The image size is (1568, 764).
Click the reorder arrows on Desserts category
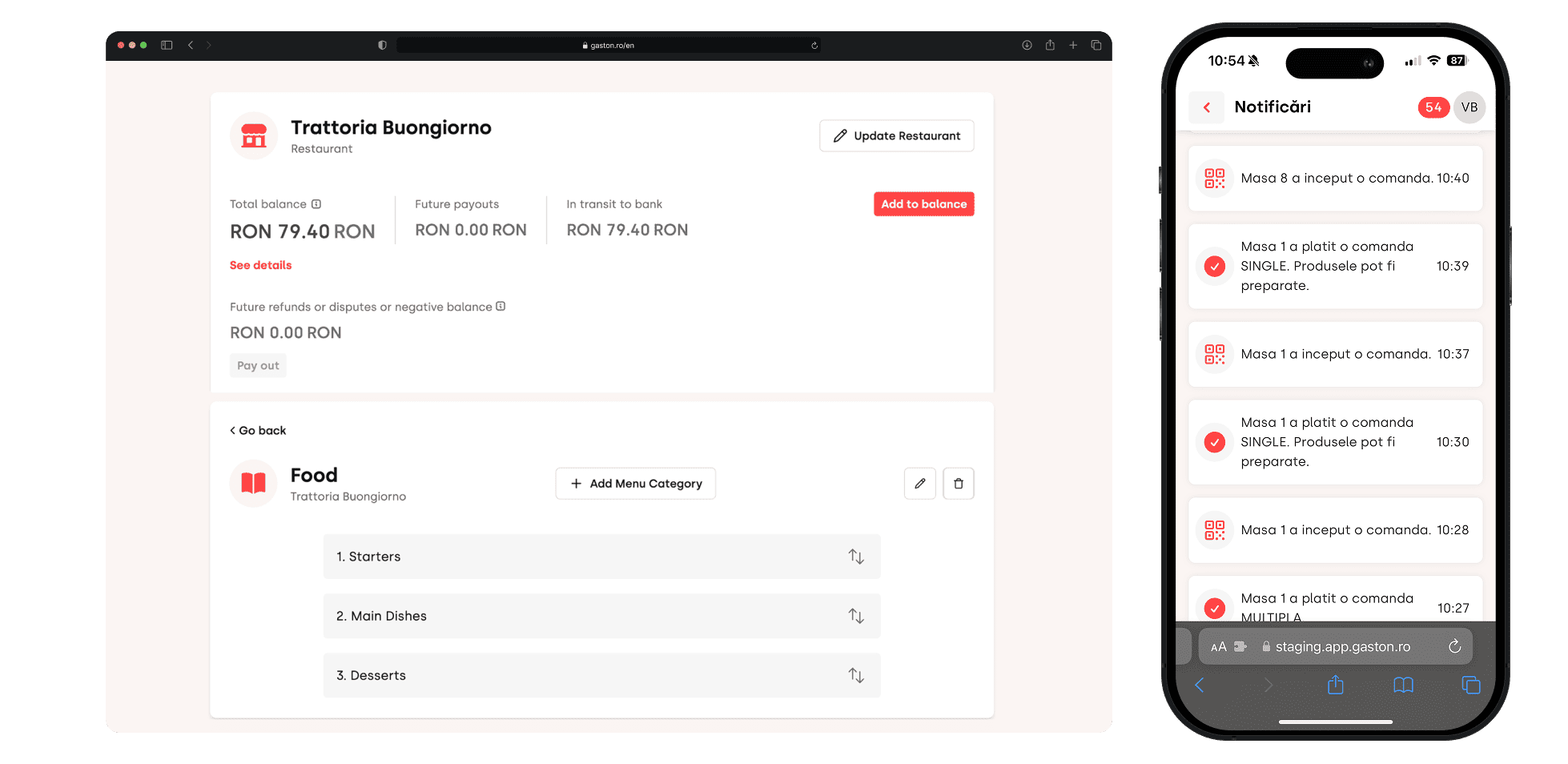coord(856,675)
